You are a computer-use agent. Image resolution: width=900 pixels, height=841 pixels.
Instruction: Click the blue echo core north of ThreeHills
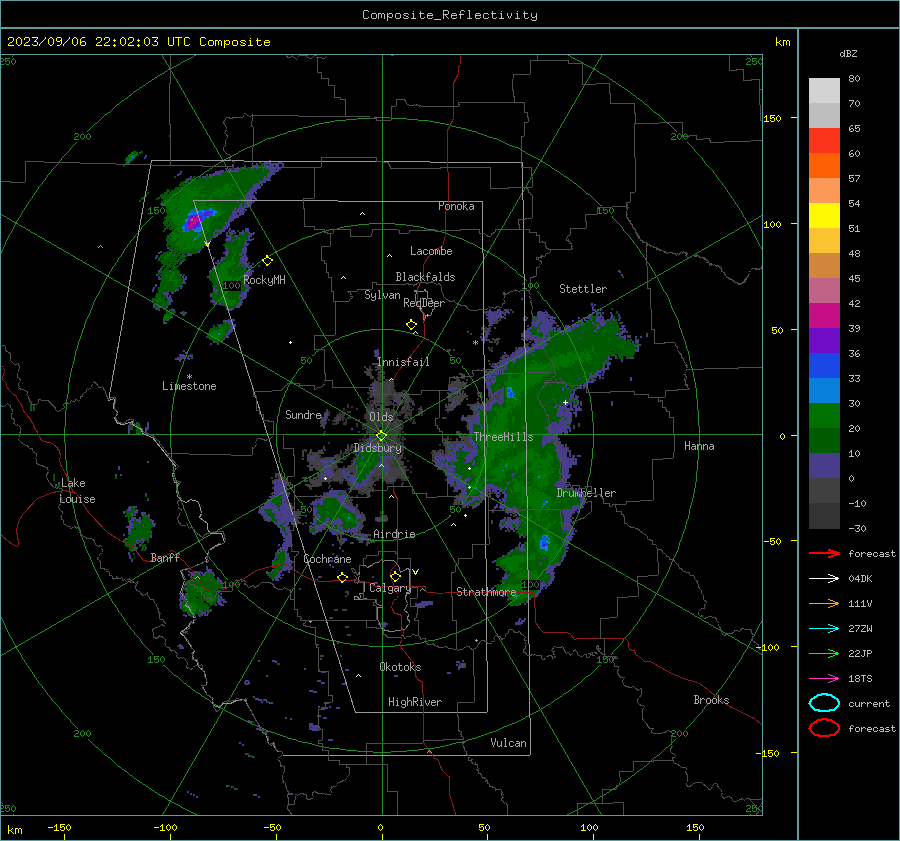[x=510, y=393]
